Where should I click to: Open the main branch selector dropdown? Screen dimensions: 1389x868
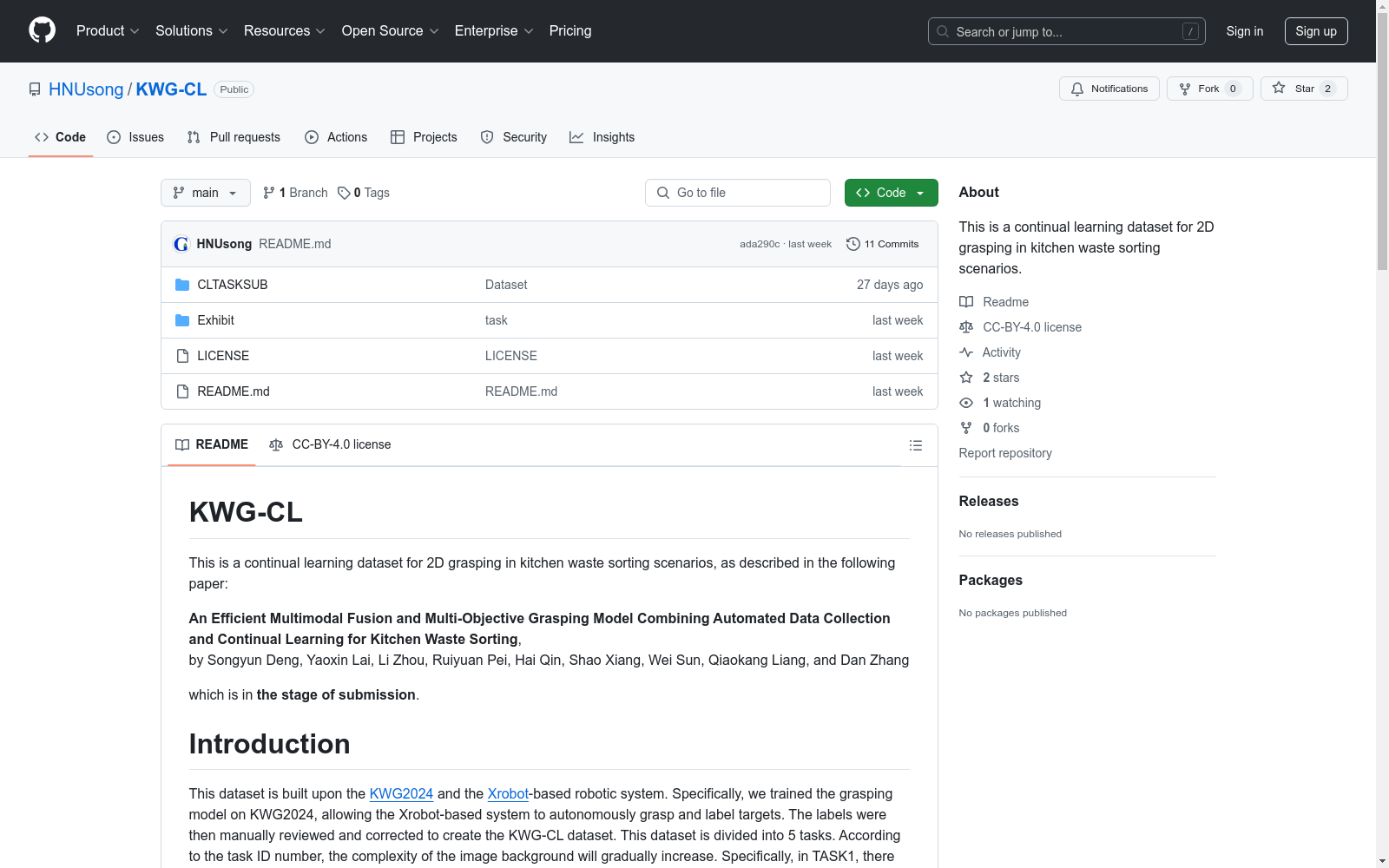coord(206,193)
